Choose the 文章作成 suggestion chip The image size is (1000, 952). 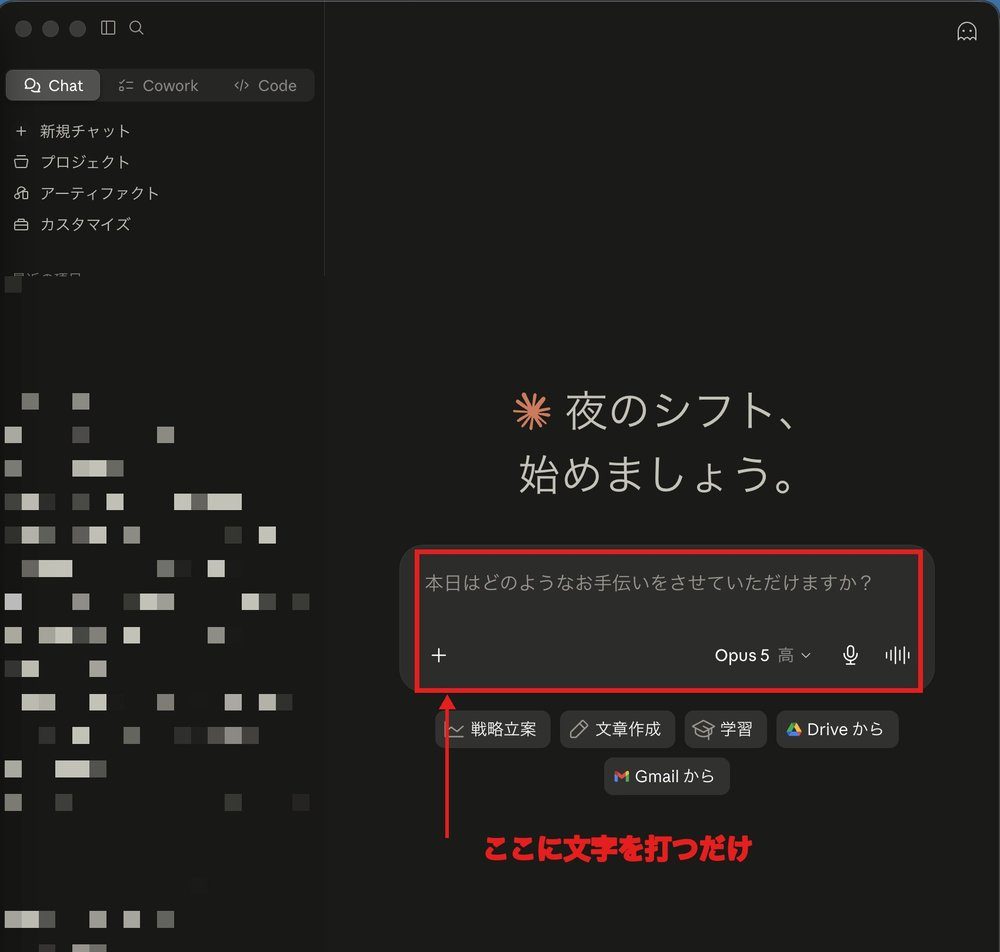[617, 729]
